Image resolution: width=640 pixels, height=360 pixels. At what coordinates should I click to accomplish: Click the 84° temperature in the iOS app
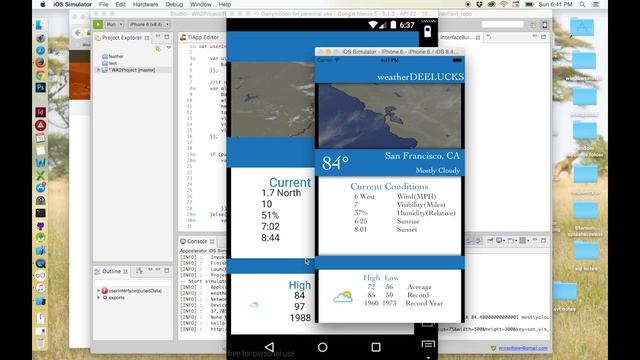point(335,163)
